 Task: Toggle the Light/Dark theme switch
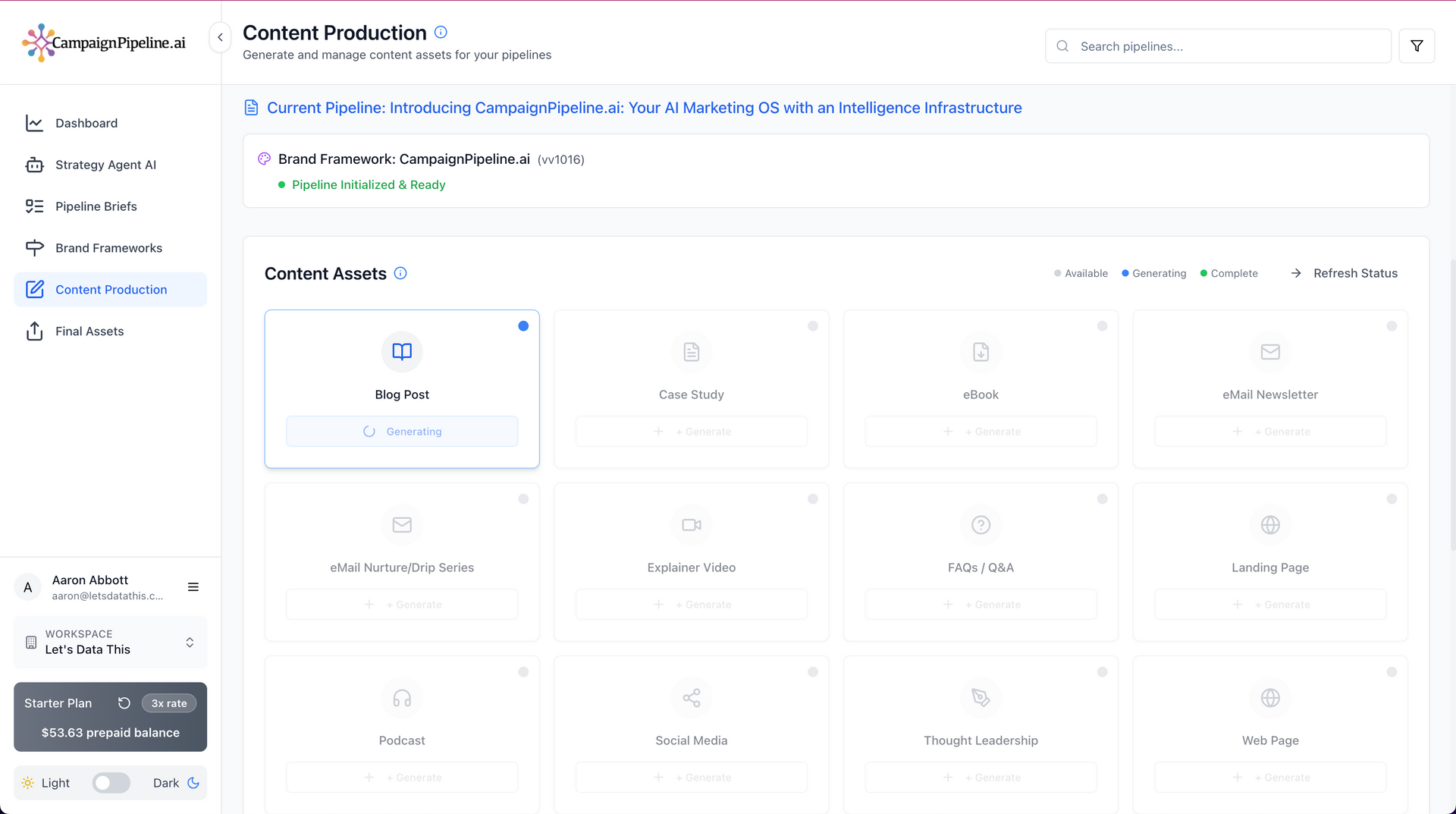click(111, 783)
